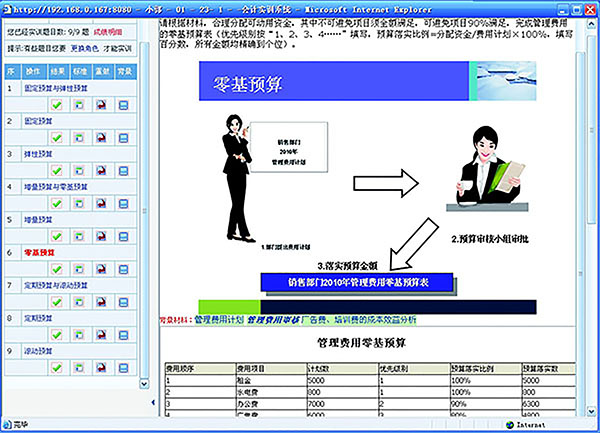Open the standard answer icon for item 2
The image size is (600, 433).
pos(79,137)
